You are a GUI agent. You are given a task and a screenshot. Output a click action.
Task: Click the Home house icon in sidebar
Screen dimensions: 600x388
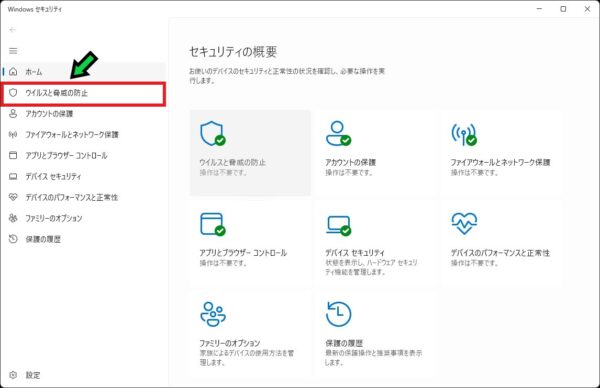pos(13,72)
